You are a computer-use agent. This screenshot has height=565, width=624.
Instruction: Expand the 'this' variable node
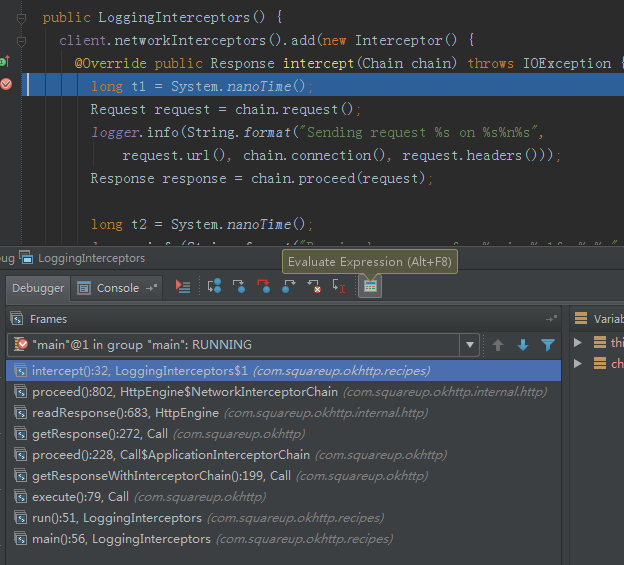577,343
